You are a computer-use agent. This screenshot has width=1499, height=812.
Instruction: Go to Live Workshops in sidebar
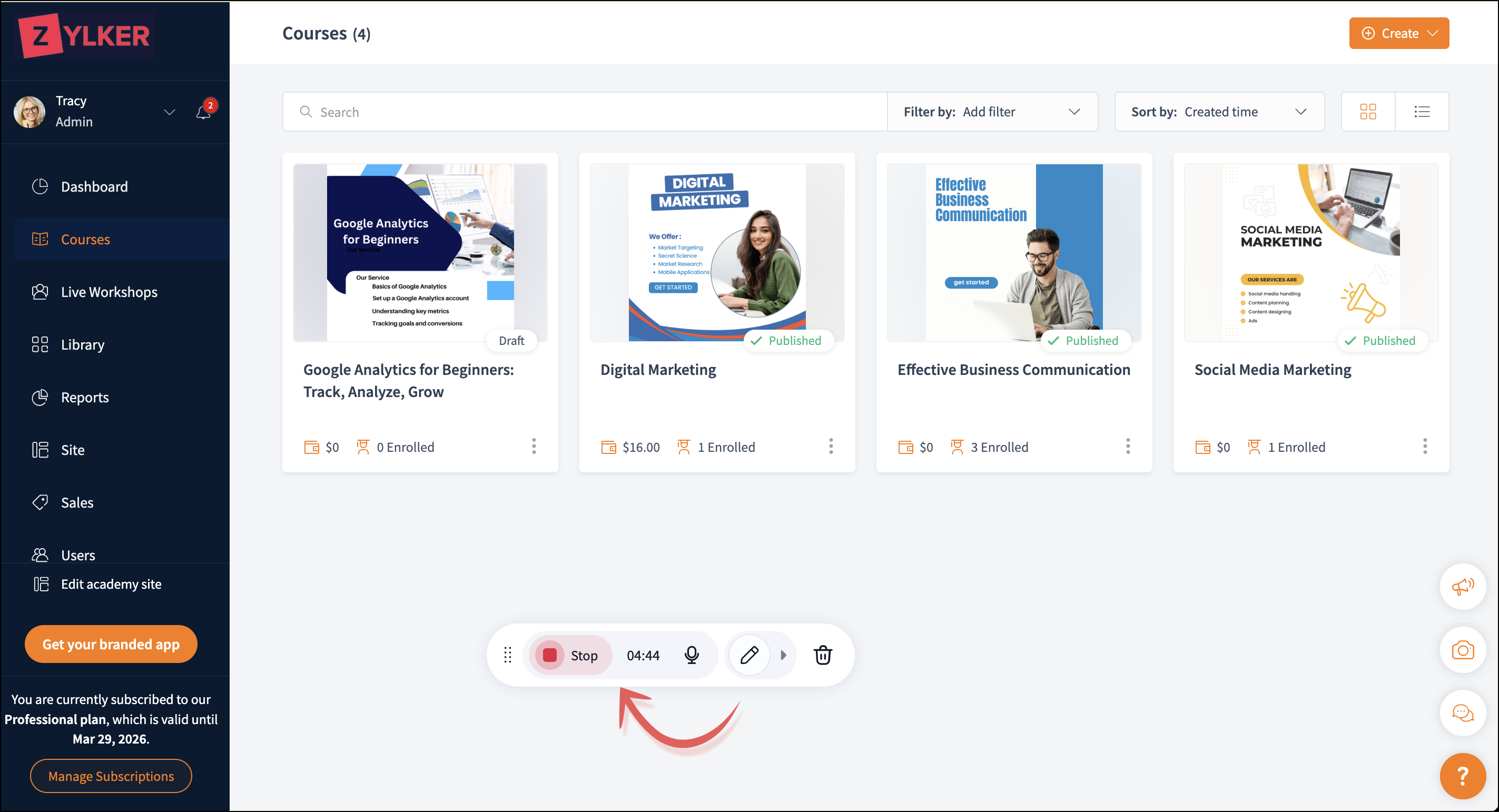click(x=109, y=292)
